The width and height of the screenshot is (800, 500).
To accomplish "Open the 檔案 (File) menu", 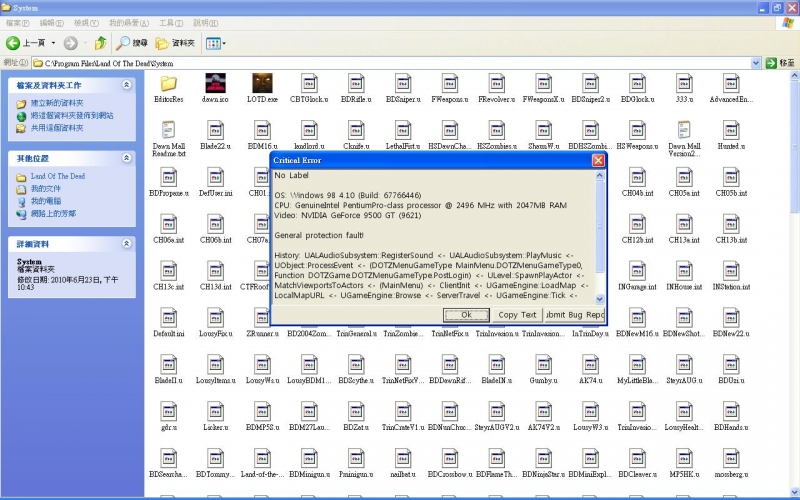I will 17,22.
